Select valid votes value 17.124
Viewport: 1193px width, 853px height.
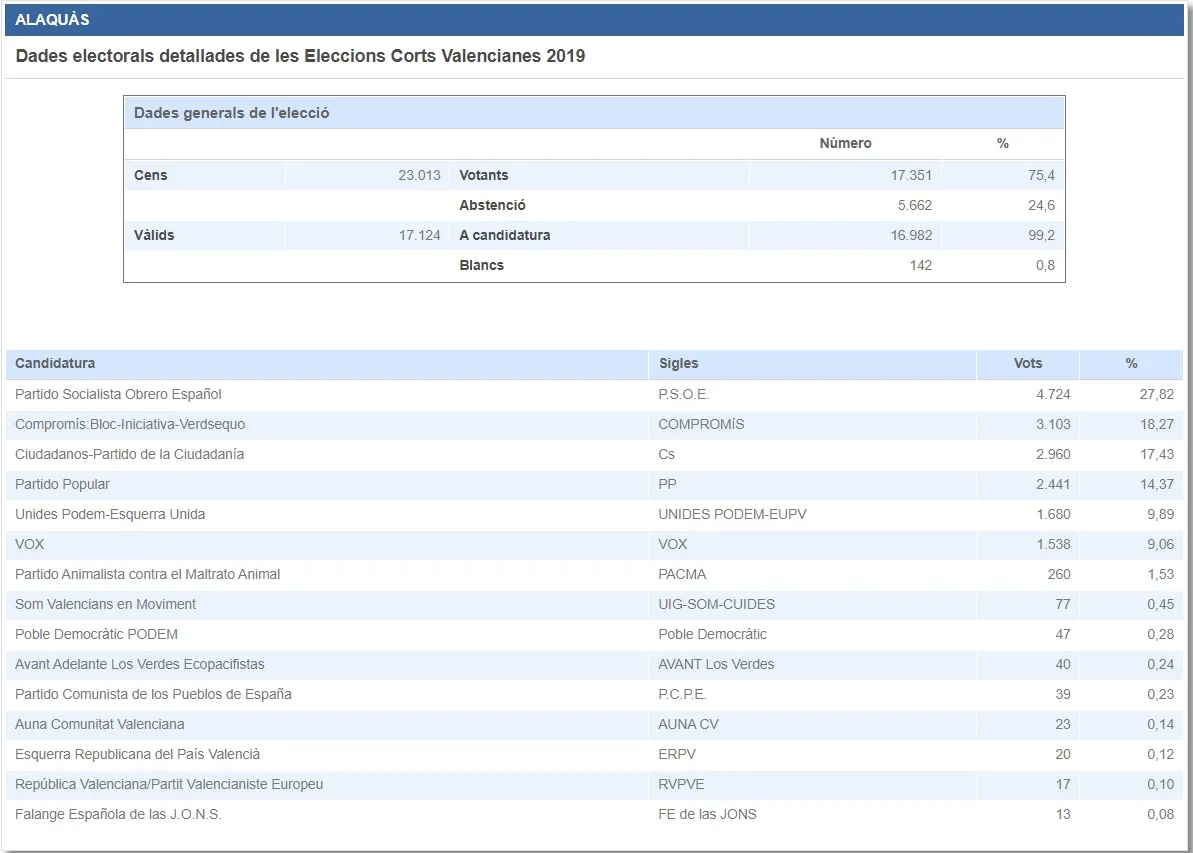point(419,235)
